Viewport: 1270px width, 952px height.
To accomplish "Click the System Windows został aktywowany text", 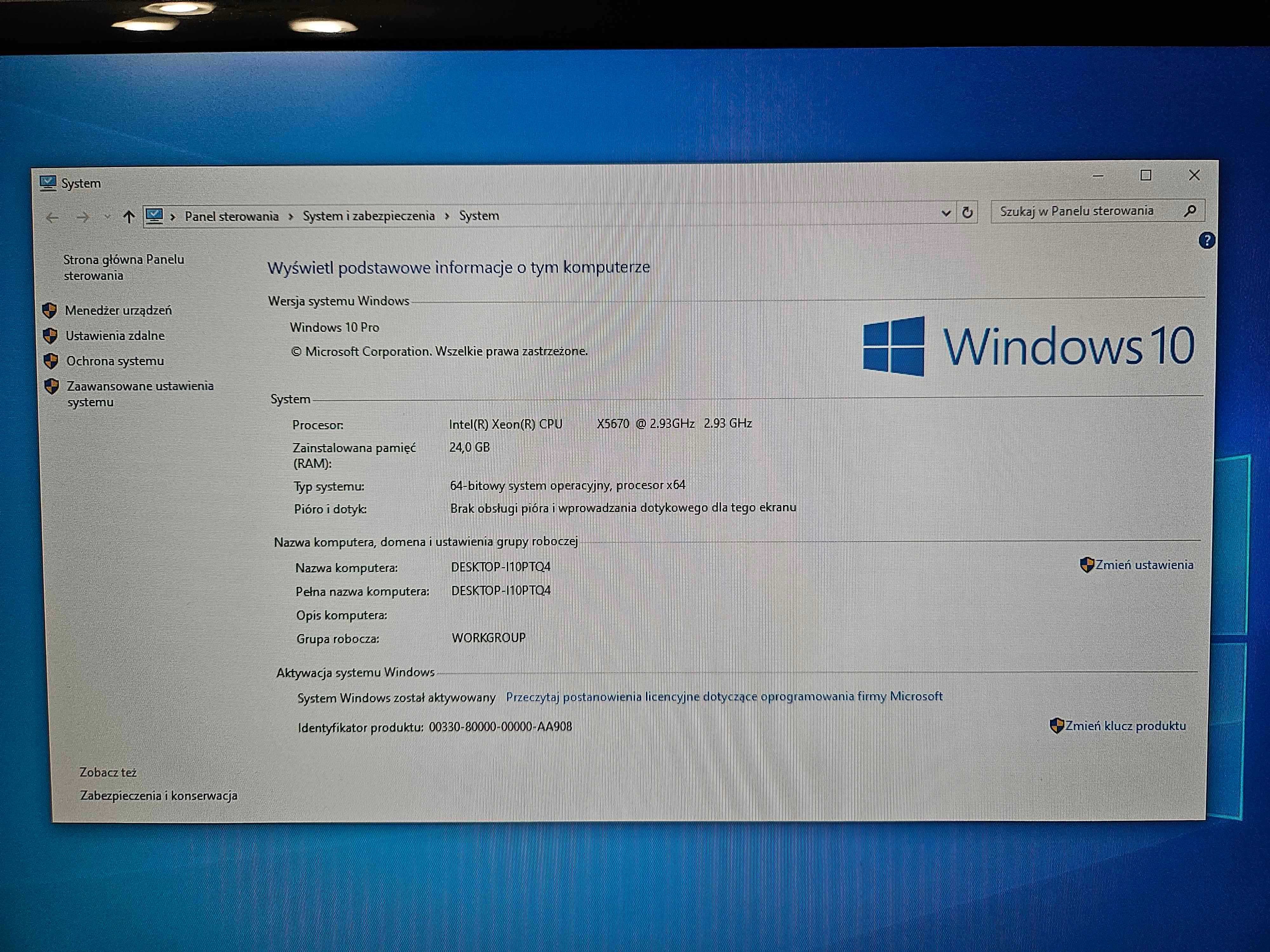I will [x=396, y=698].
